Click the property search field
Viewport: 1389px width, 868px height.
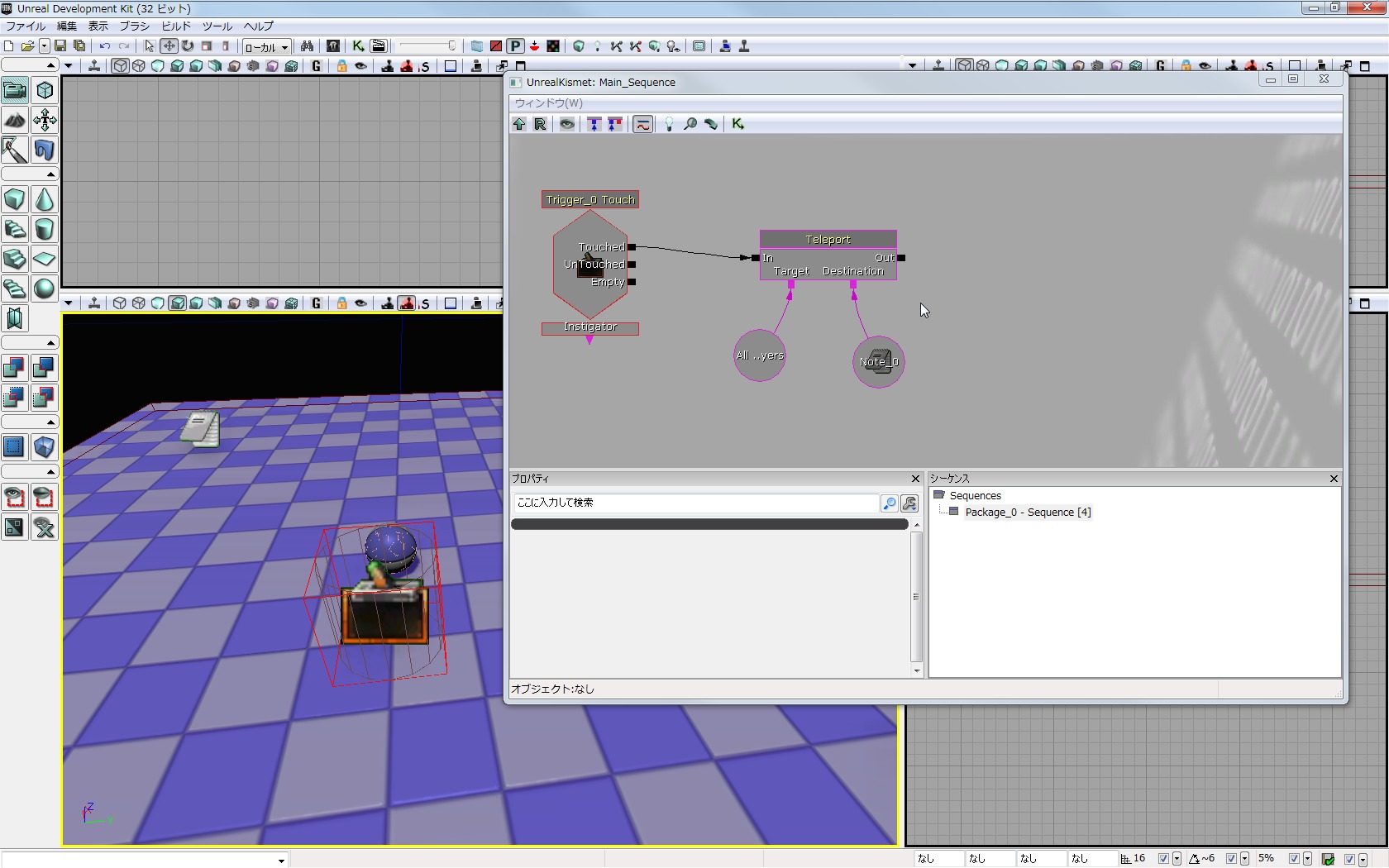click(694, 503)
